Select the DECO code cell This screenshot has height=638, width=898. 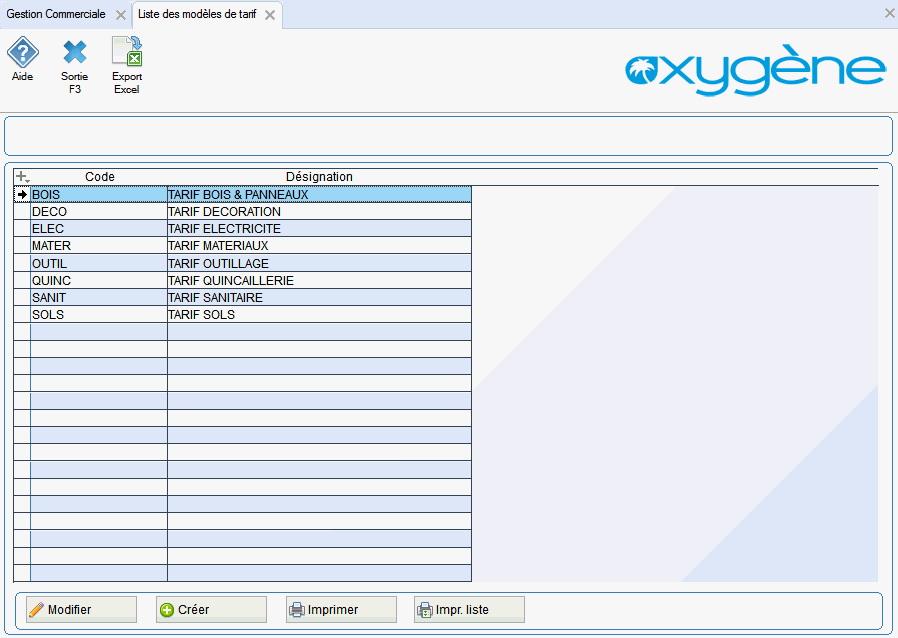99,212
